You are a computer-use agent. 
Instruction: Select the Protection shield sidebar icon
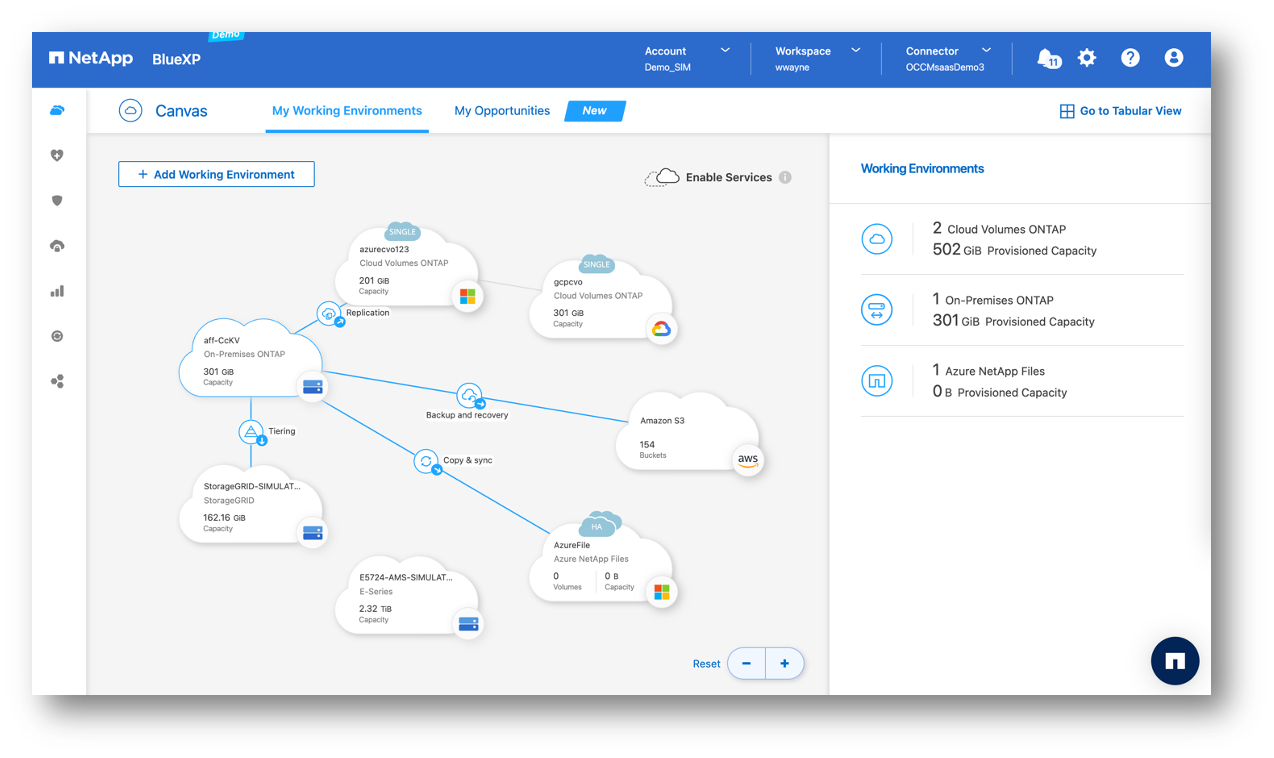click(x=58, y=200)
